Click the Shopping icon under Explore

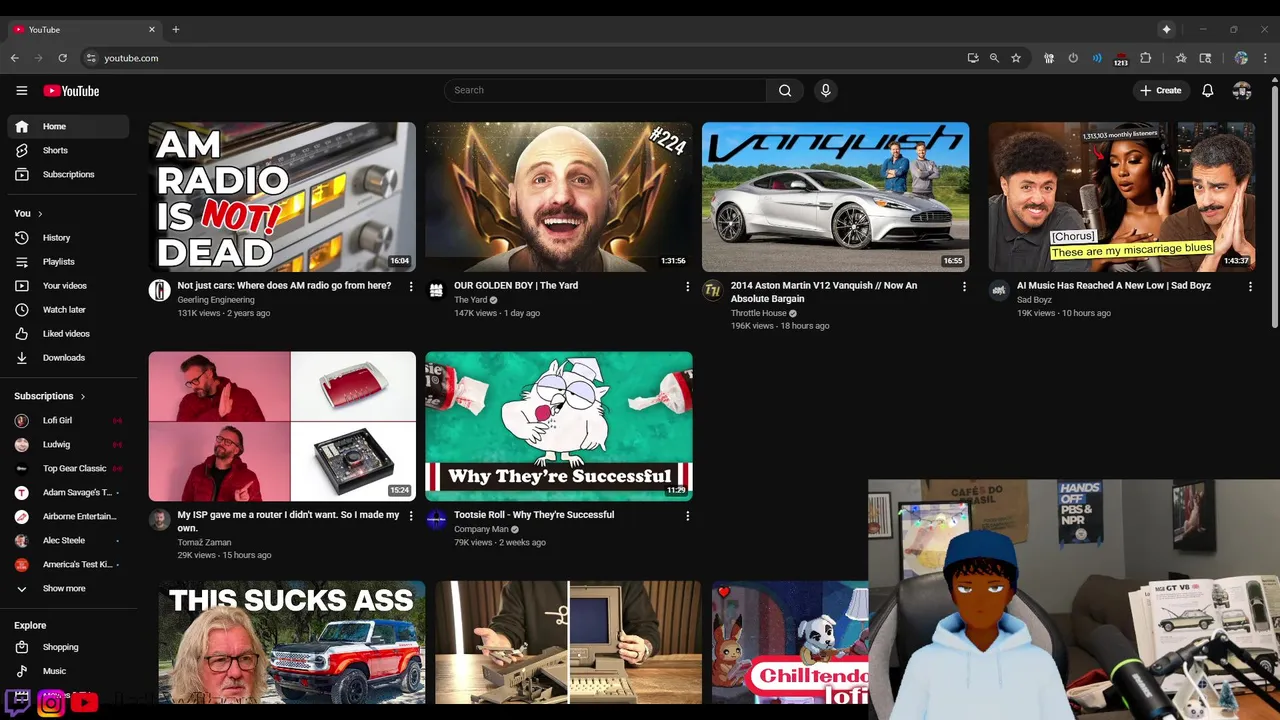22,647
